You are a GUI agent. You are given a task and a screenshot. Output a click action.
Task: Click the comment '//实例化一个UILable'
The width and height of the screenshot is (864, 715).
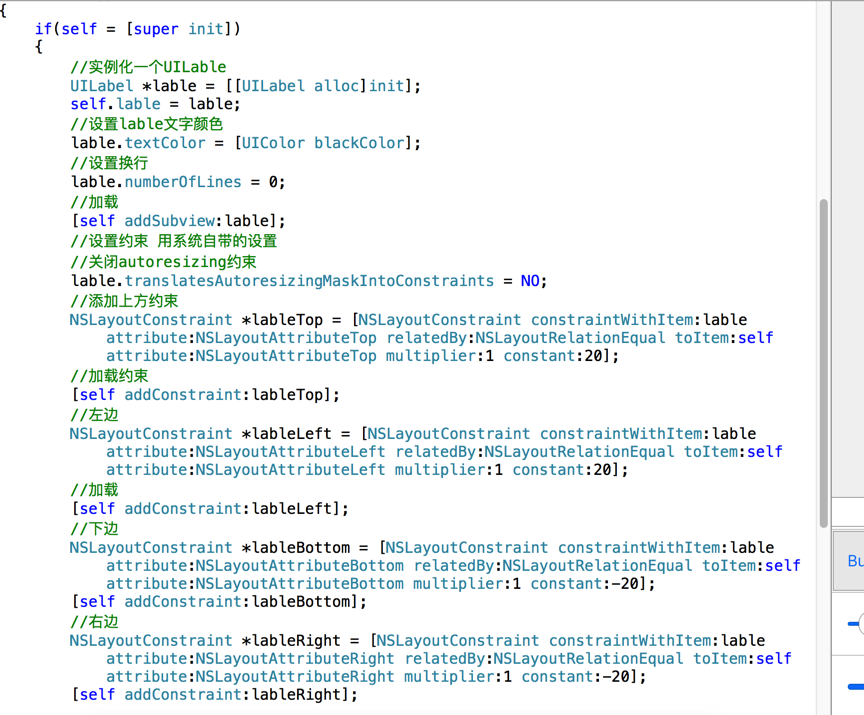point(148,67)
